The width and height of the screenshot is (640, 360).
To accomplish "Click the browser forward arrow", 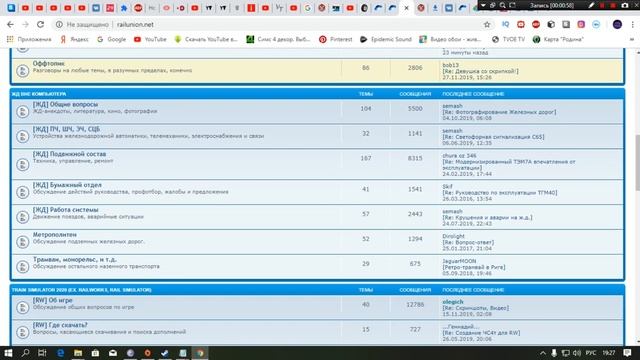I will [25, 24].
